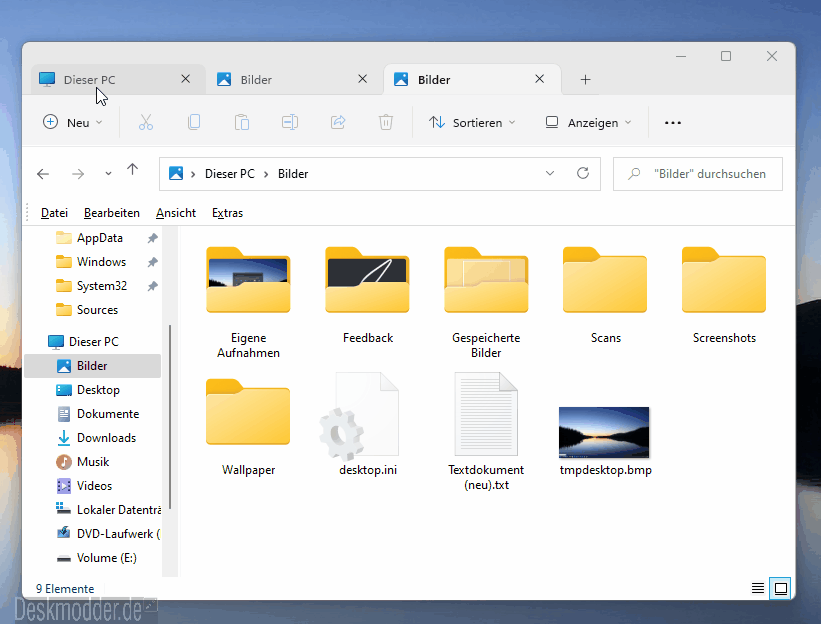Select the Scans folder
821x624 pixels.
coord(605,295)
